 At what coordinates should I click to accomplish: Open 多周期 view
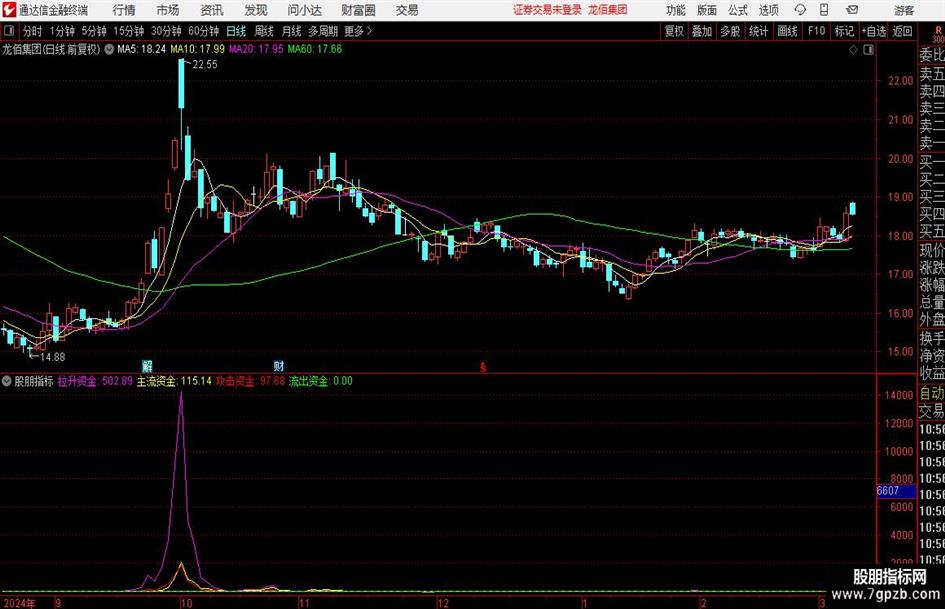[x=323, y=31]
